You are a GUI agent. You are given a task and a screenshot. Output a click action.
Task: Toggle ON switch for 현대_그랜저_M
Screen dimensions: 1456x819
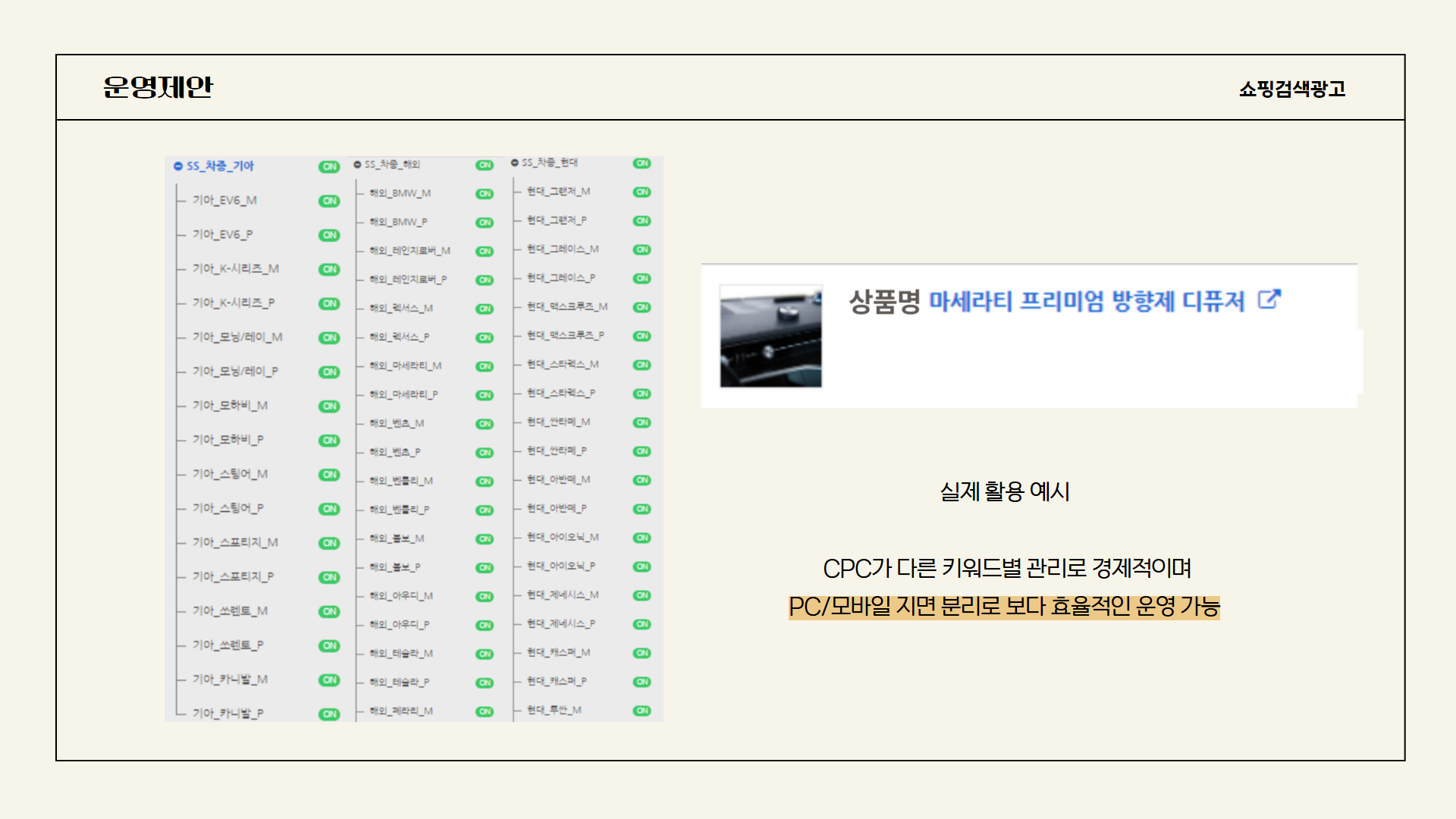pos(642,192)
